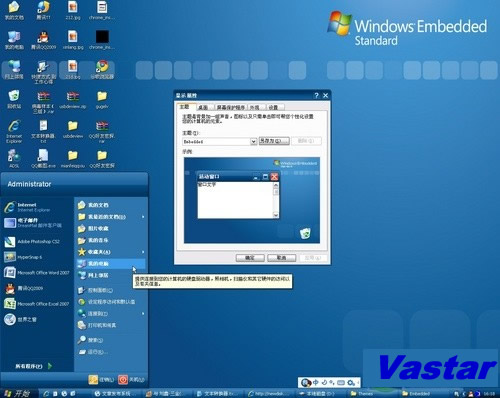Click the 开始 Start button
Screen dimensions: 500x398
(18, 394)
